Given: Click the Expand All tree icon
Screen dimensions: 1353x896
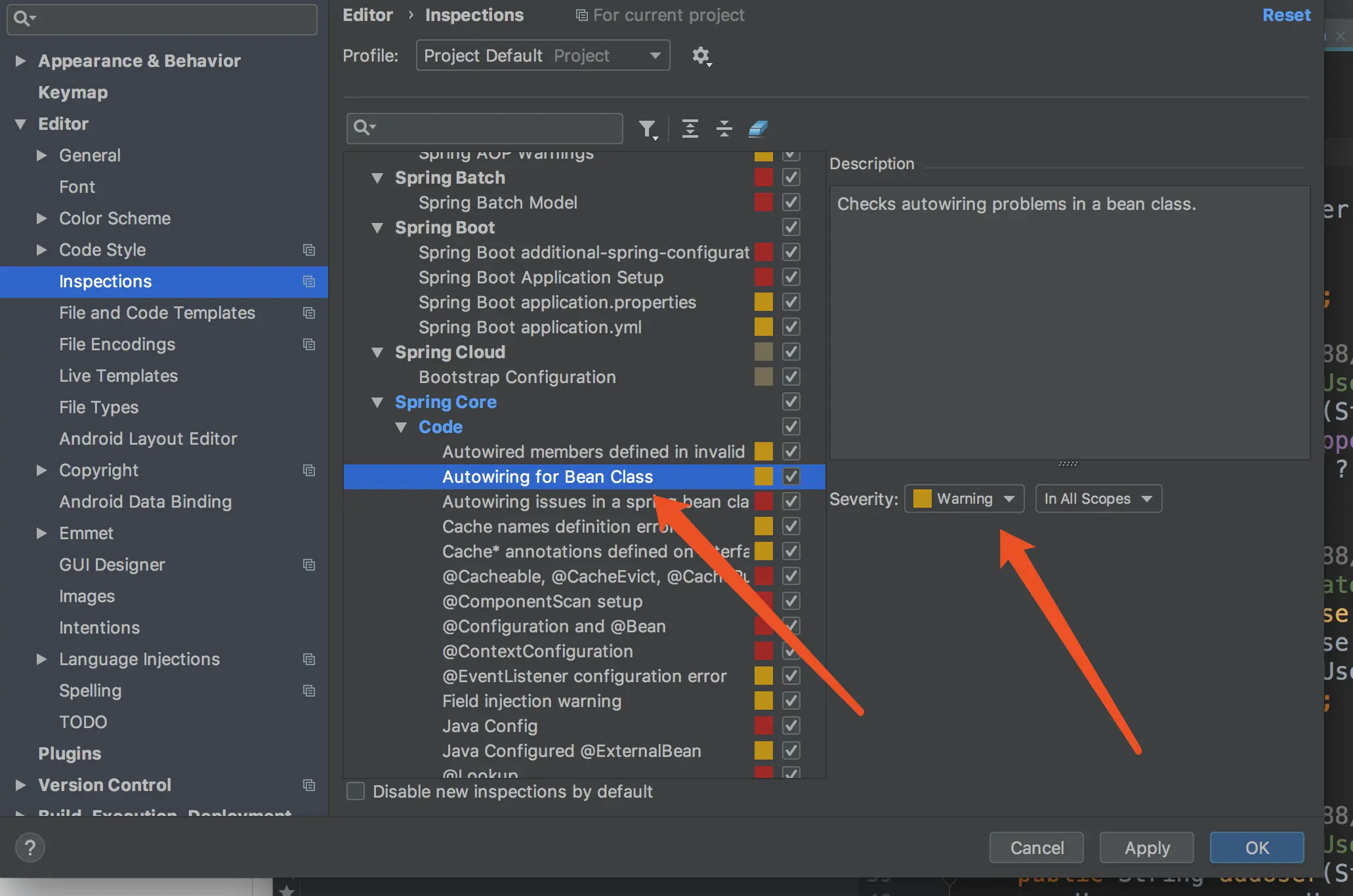Looking at the screenshot, I should click(x=690, y=129).
